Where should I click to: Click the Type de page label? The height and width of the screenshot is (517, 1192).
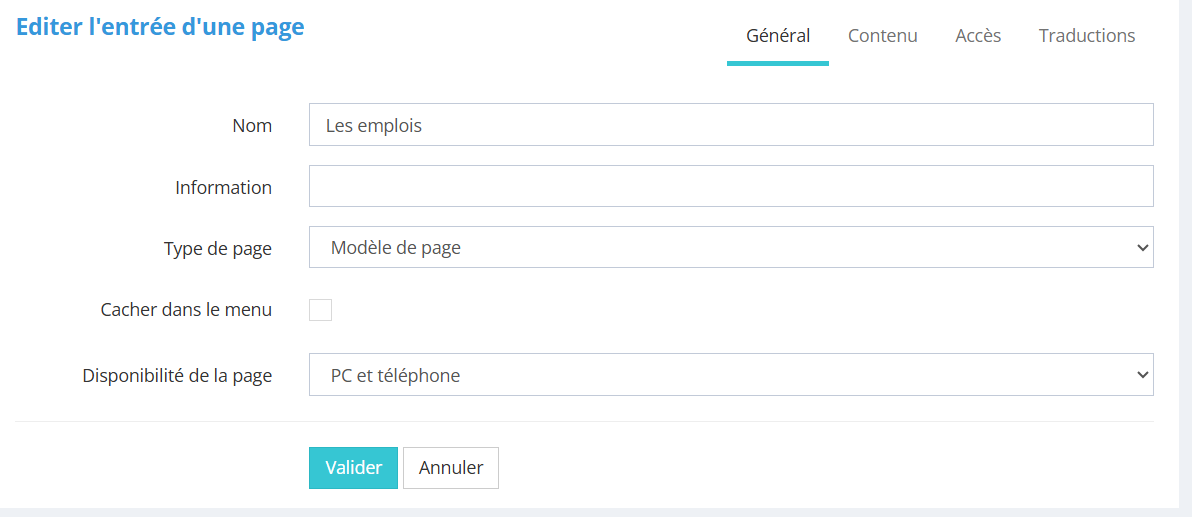click(x=217, y=249)
